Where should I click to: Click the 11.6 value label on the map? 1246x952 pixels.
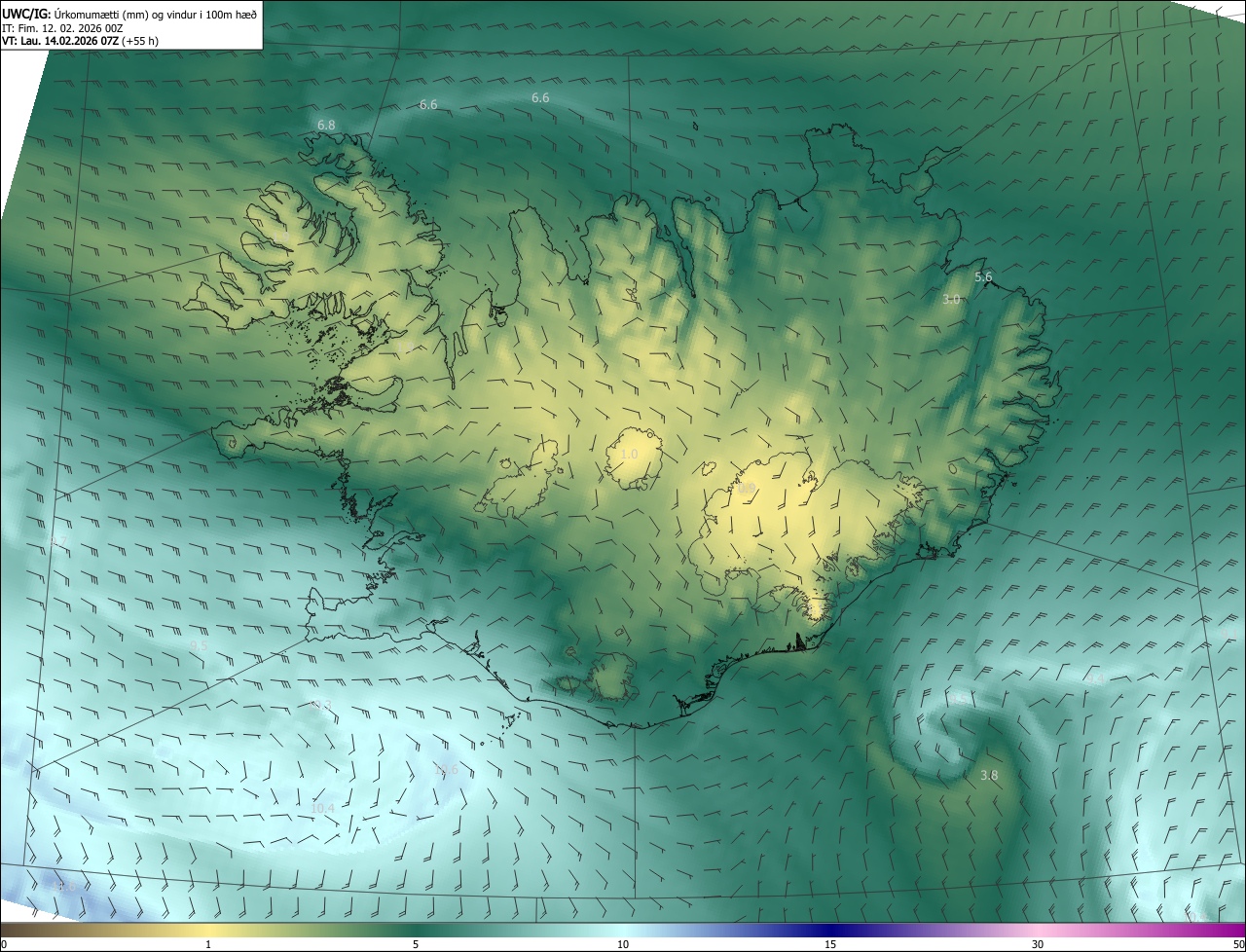(x=64, y=887)
